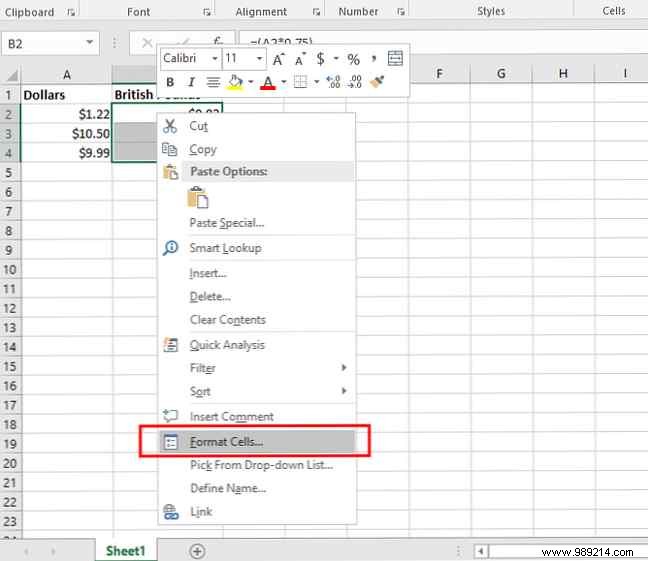Choose Define Name... menu entry
Image resolution: width=648 pixels, height=561 pixels.
[x=257, y=488]
